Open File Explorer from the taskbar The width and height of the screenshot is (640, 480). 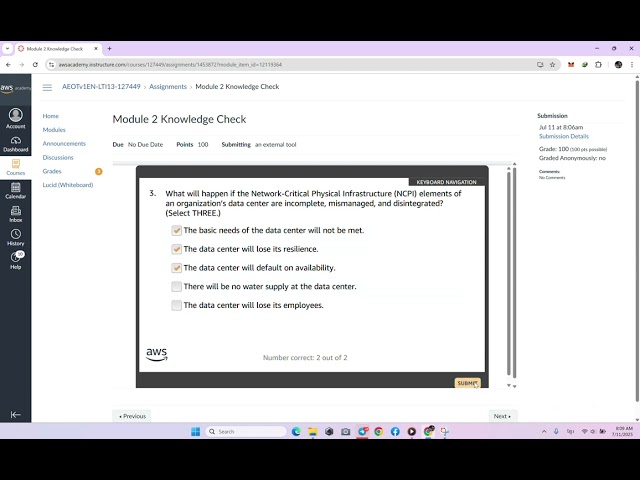pos(313,431)
